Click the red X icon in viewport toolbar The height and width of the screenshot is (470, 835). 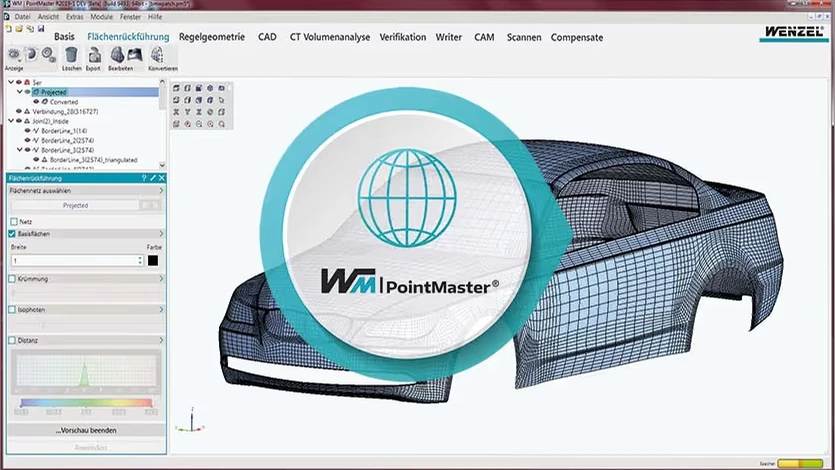176,112
